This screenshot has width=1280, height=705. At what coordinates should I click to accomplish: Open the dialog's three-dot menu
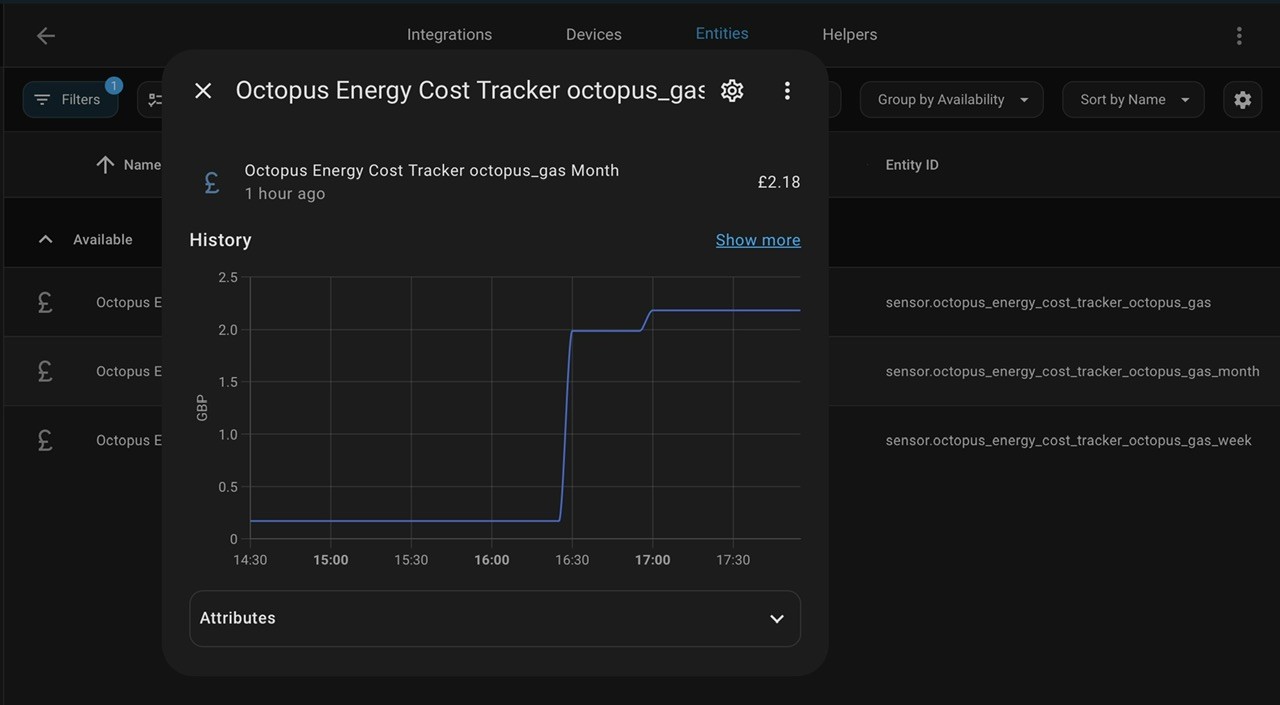pyautogui.click(x=787, y=91)
